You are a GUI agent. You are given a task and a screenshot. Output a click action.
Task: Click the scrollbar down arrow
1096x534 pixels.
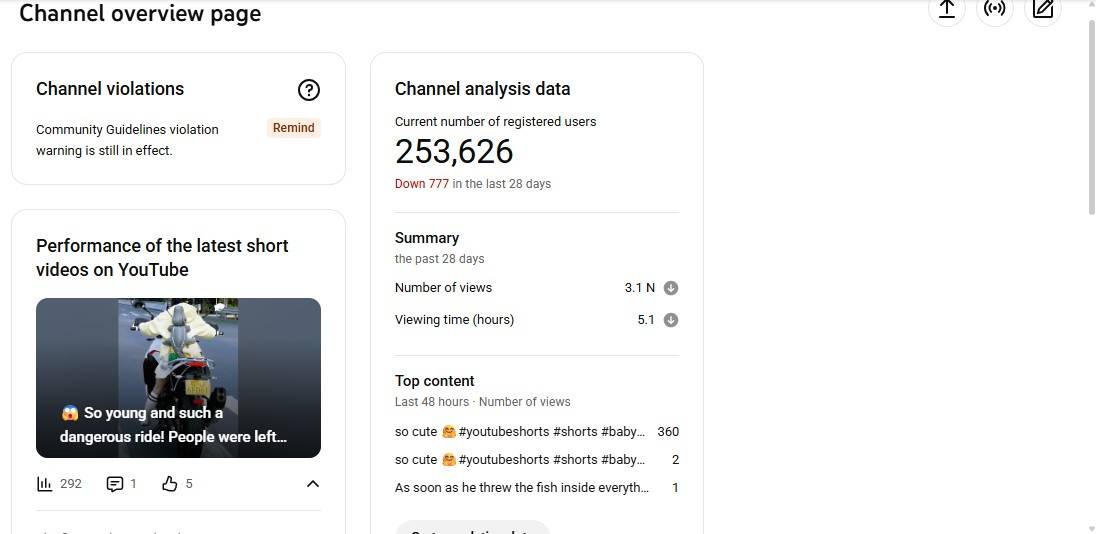click(1090, 527)
